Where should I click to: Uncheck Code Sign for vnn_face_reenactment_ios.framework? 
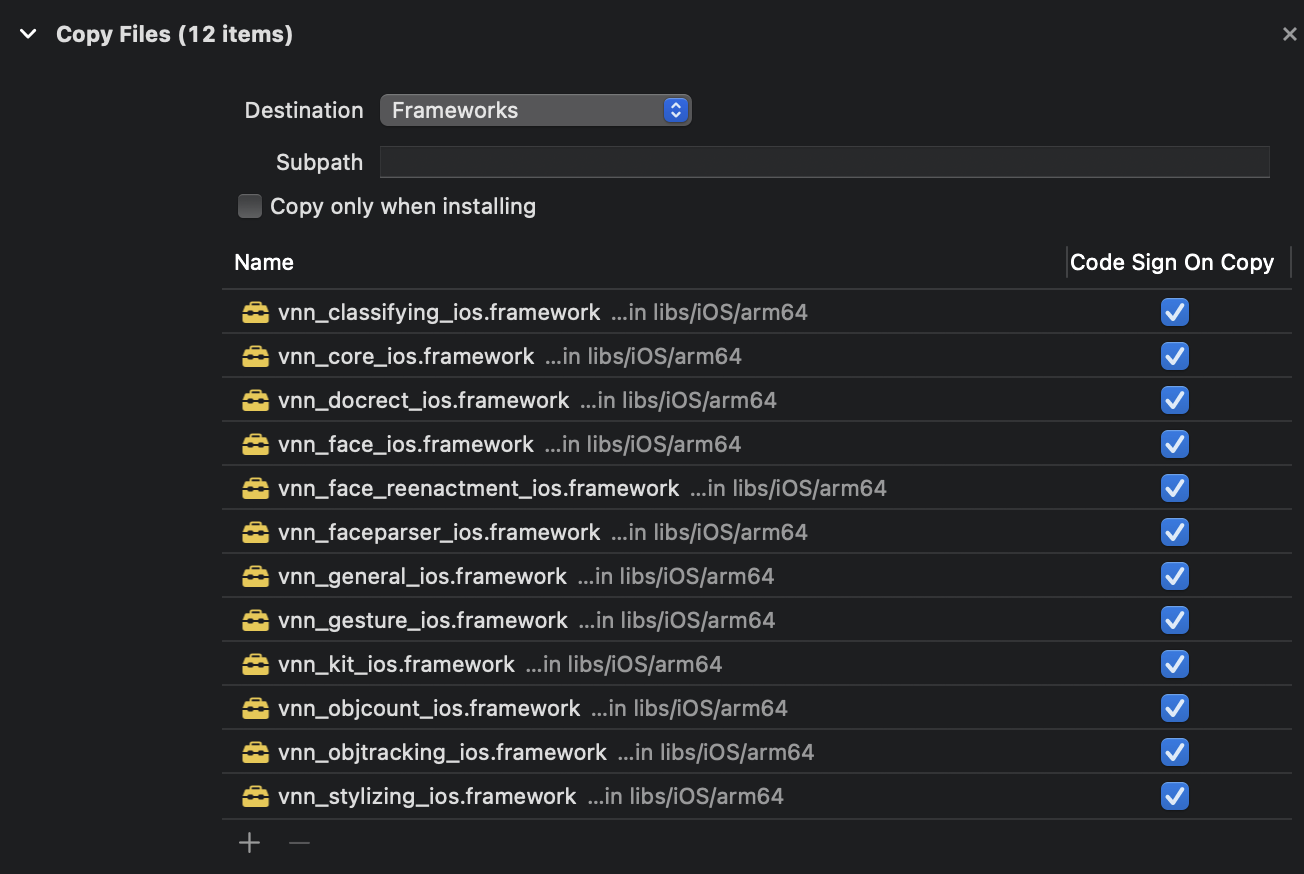point(1175,489)
